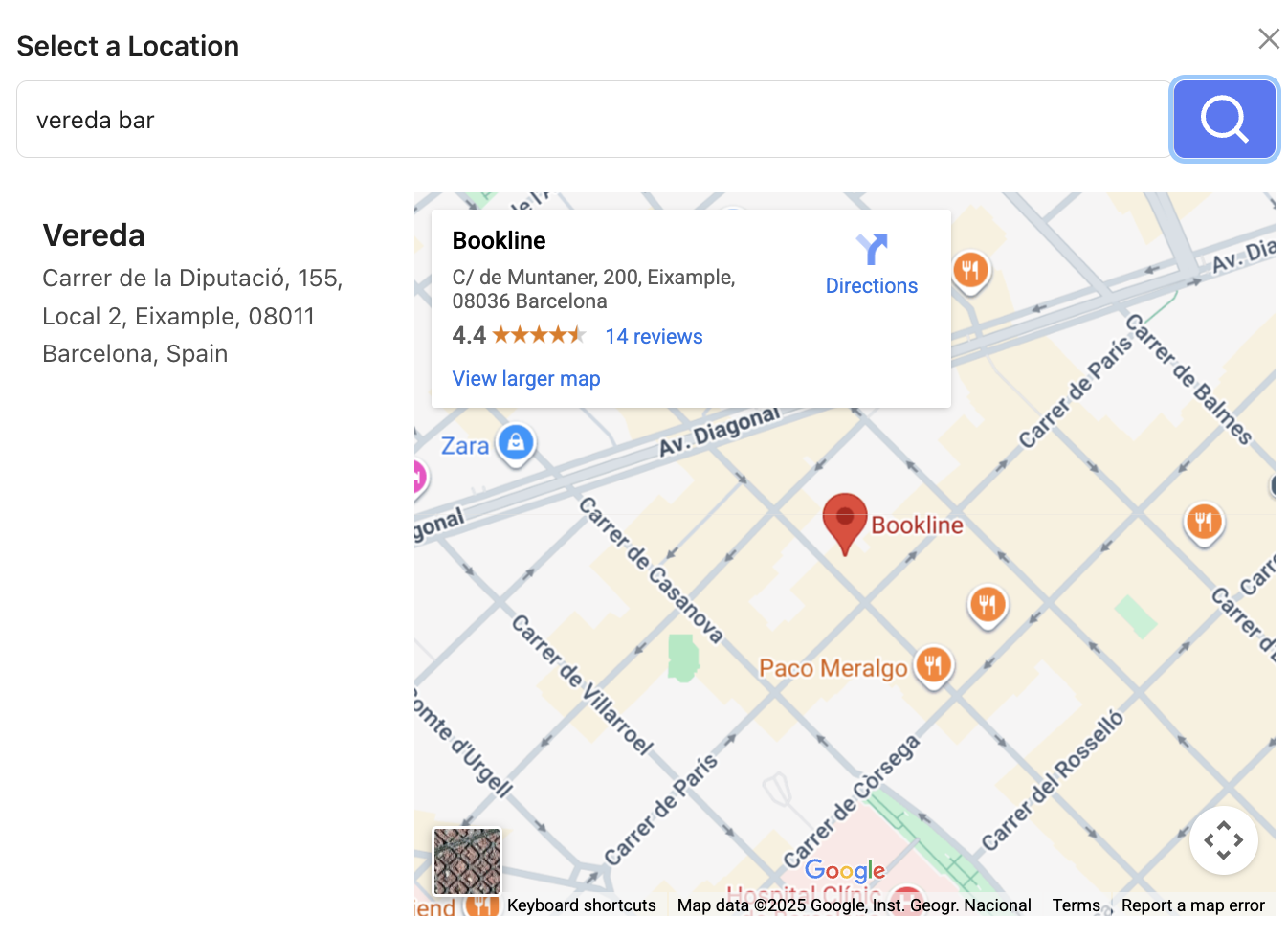Show the map Keyboard shortcuts
Screen dimensions: 1288x938
581,905
